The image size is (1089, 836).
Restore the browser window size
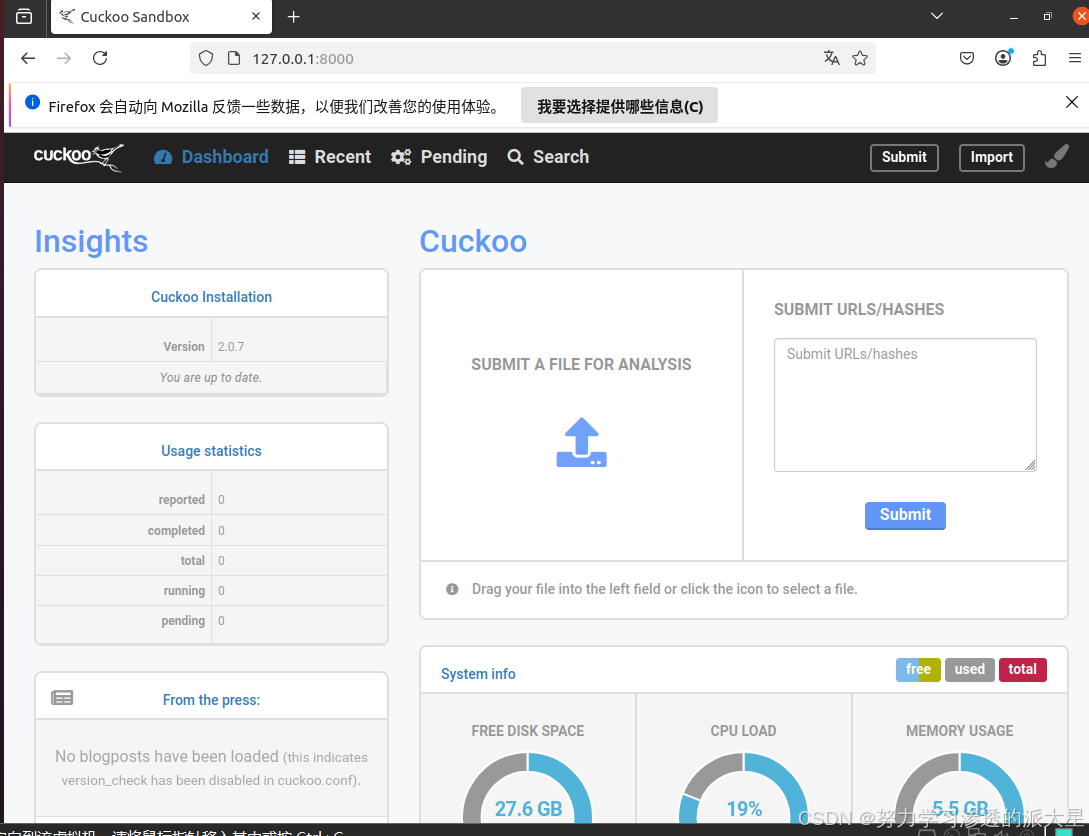[x=1047, y=16]
